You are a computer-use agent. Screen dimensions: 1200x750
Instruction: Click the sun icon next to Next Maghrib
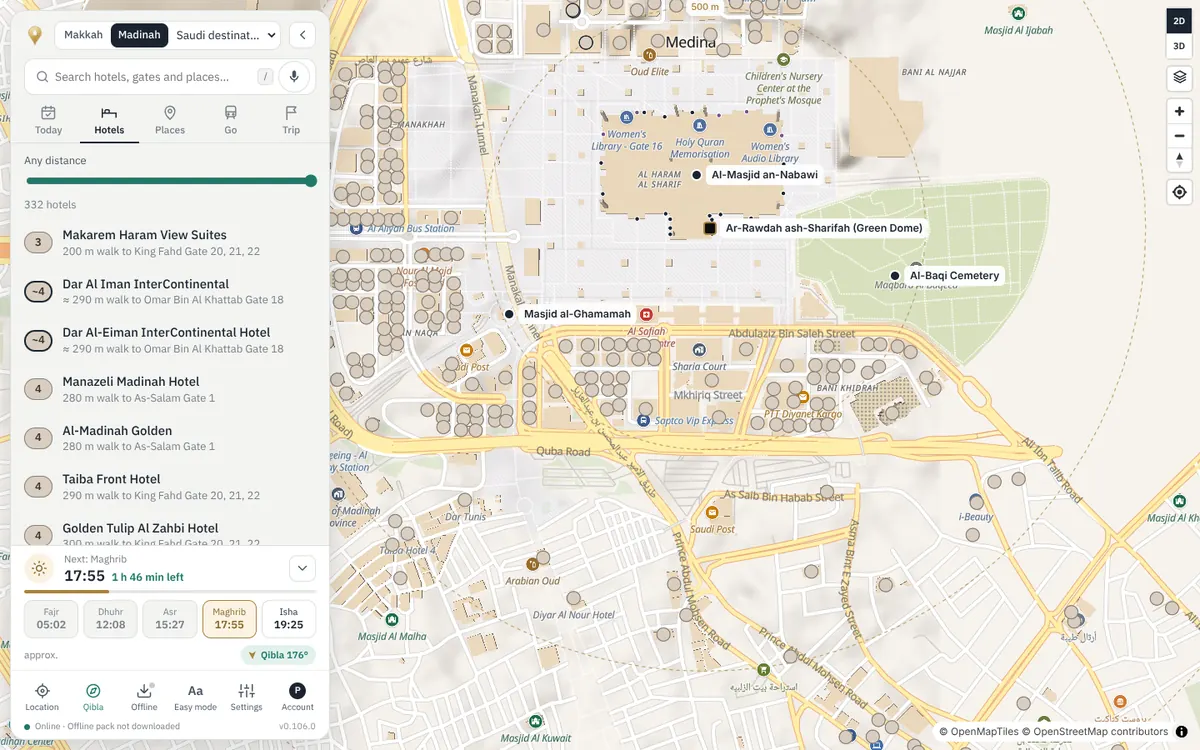(x=39, y=569)
